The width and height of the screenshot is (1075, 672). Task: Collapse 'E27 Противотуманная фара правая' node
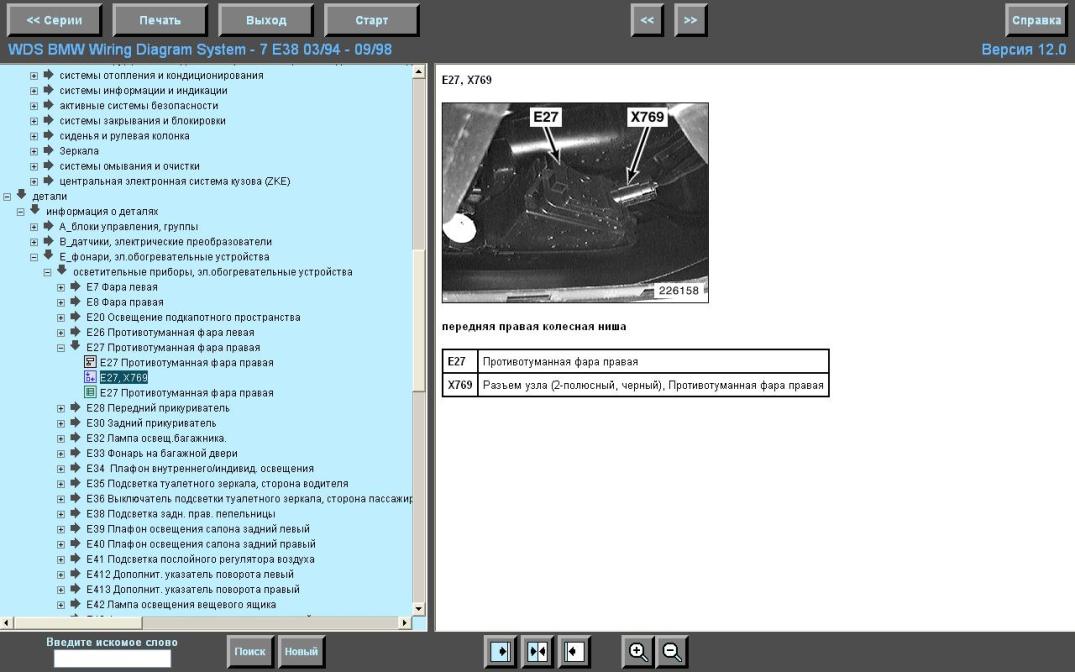coord(60,348)
